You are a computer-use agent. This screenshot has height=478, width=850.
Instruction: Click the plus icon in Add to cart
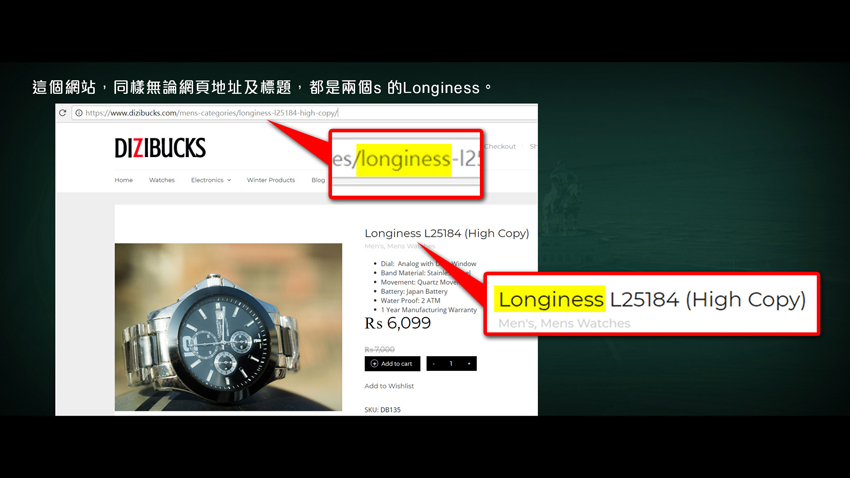[374, 364]
